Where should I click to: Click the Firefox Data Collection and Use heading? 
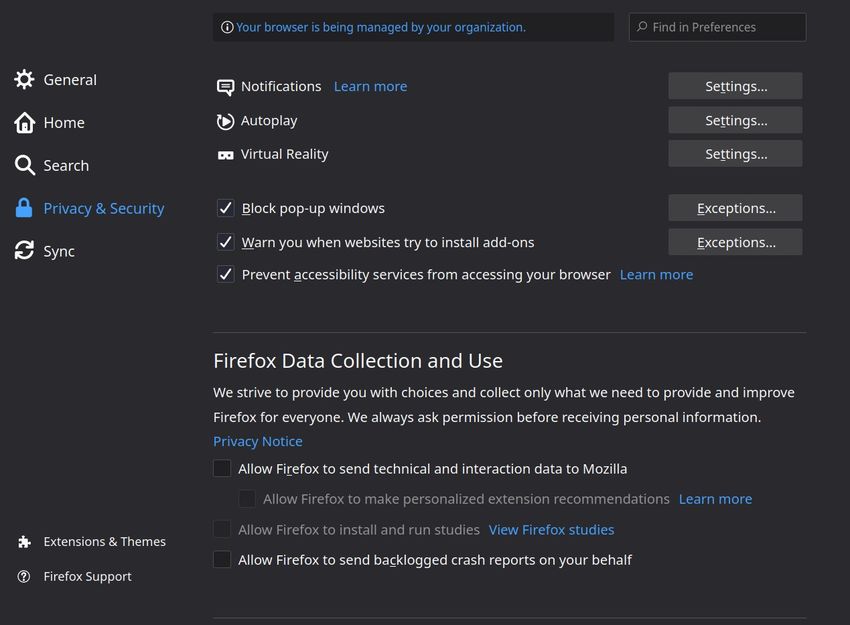click(358, 361)
